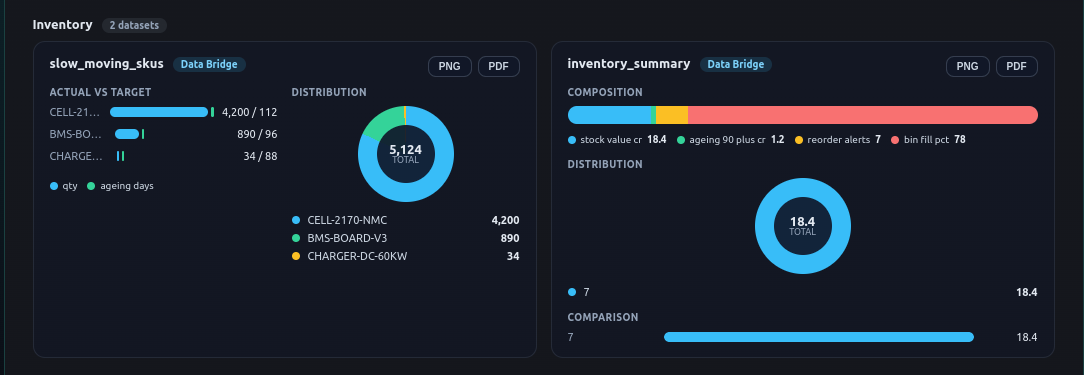Click blue dot beside CELL-2170-NMC

296,220
